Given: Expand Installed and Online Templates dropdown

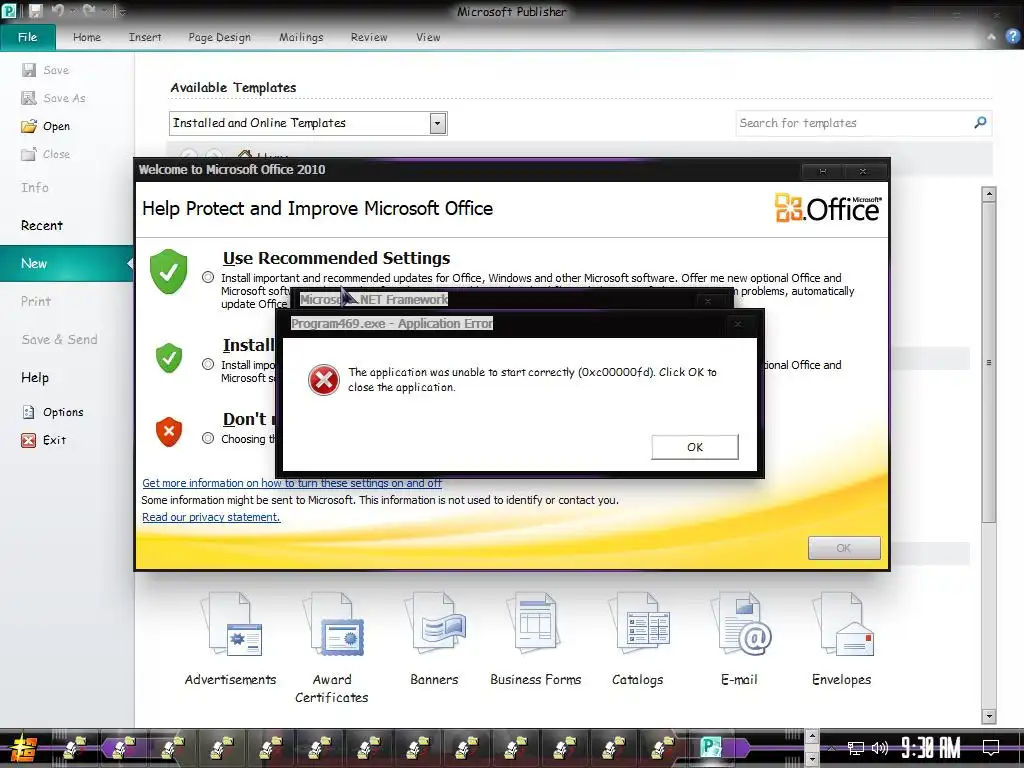Looking at the screenshot, I should click(438, 123).
